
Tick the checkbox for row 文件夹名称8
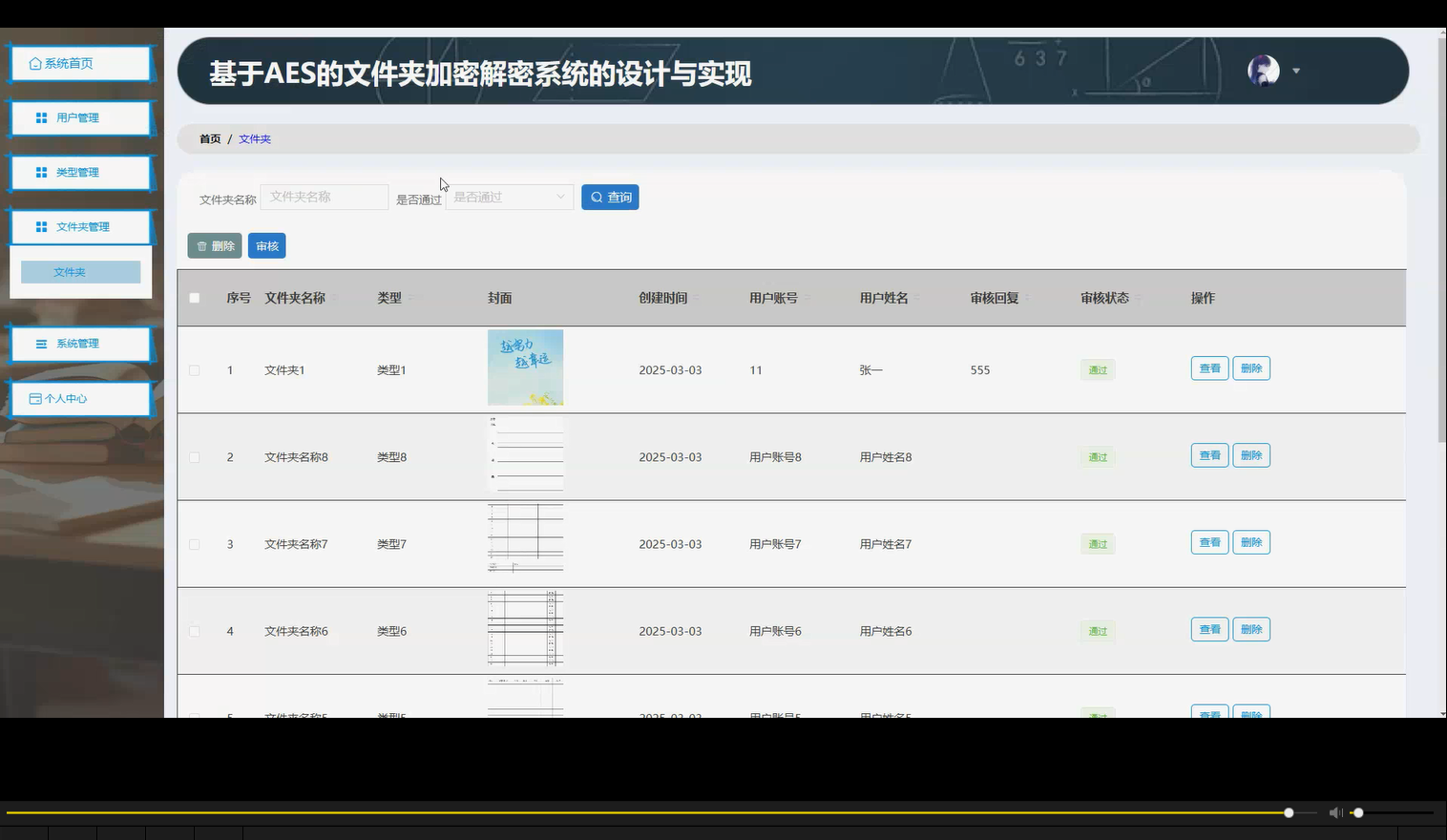195,457
